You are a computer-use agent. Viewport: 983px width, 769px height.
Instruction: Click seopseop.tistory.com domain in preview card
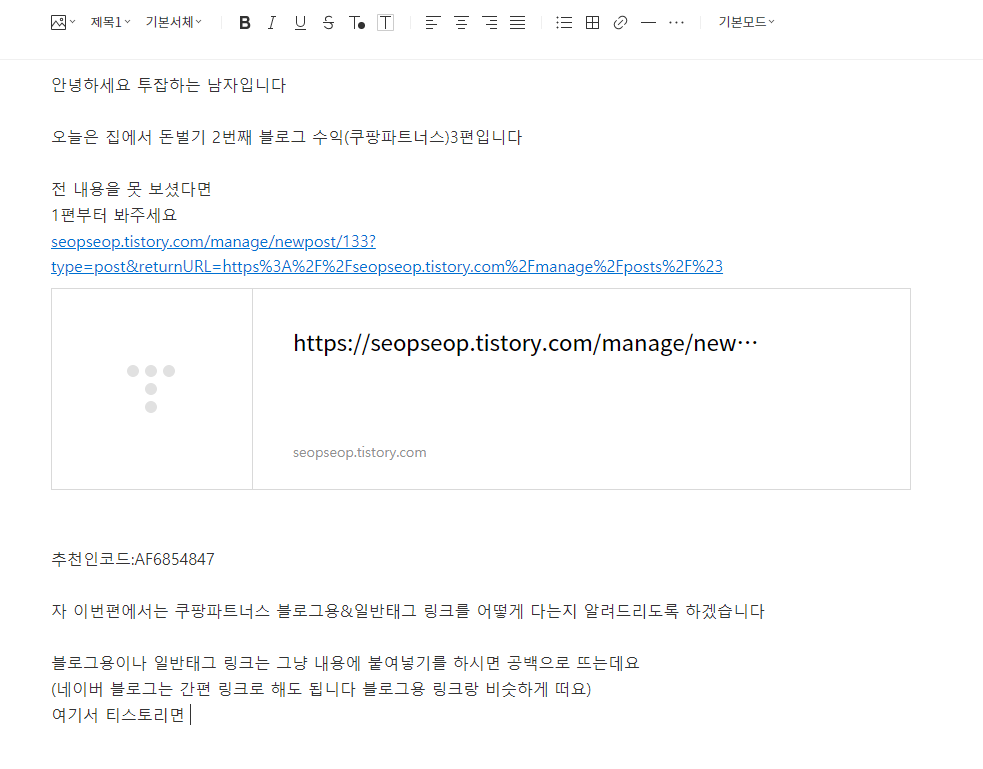click(x=359, y=453)
